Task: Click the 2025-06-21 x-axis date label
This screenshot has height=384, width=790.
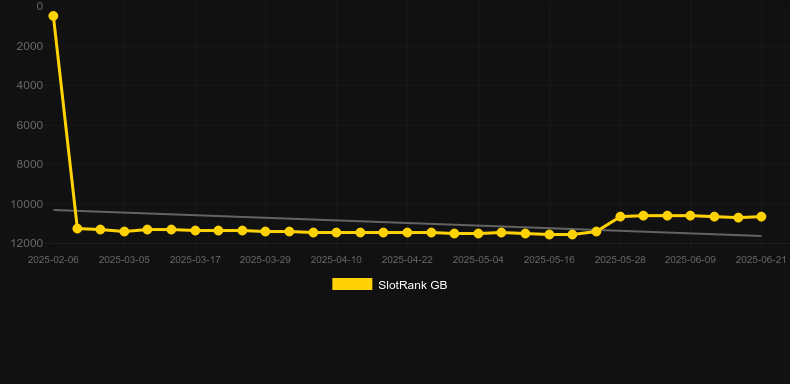Action: tap(761, 260)
